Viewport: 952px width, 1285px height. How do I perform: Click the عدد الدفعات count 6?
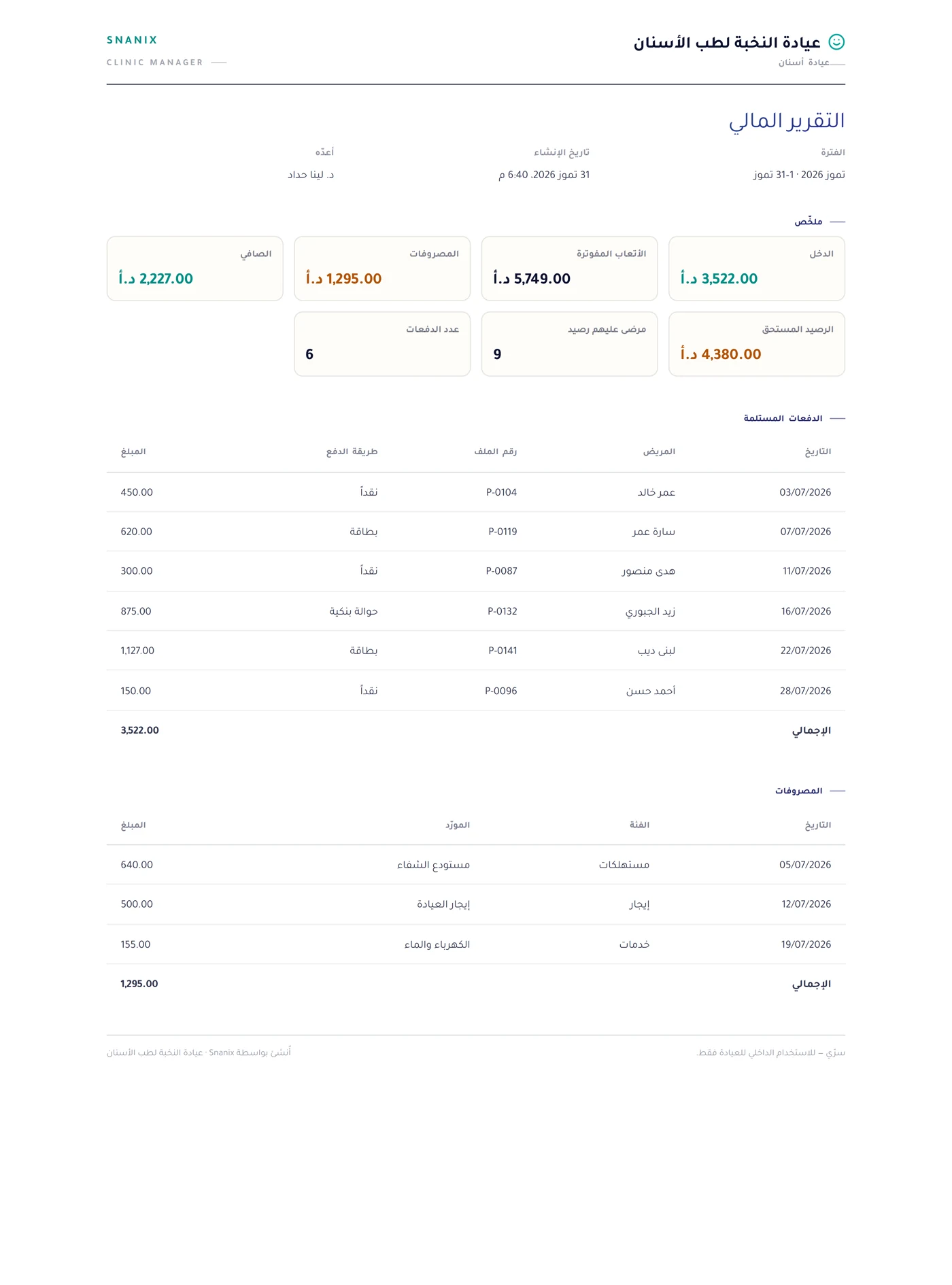[309, 354]
